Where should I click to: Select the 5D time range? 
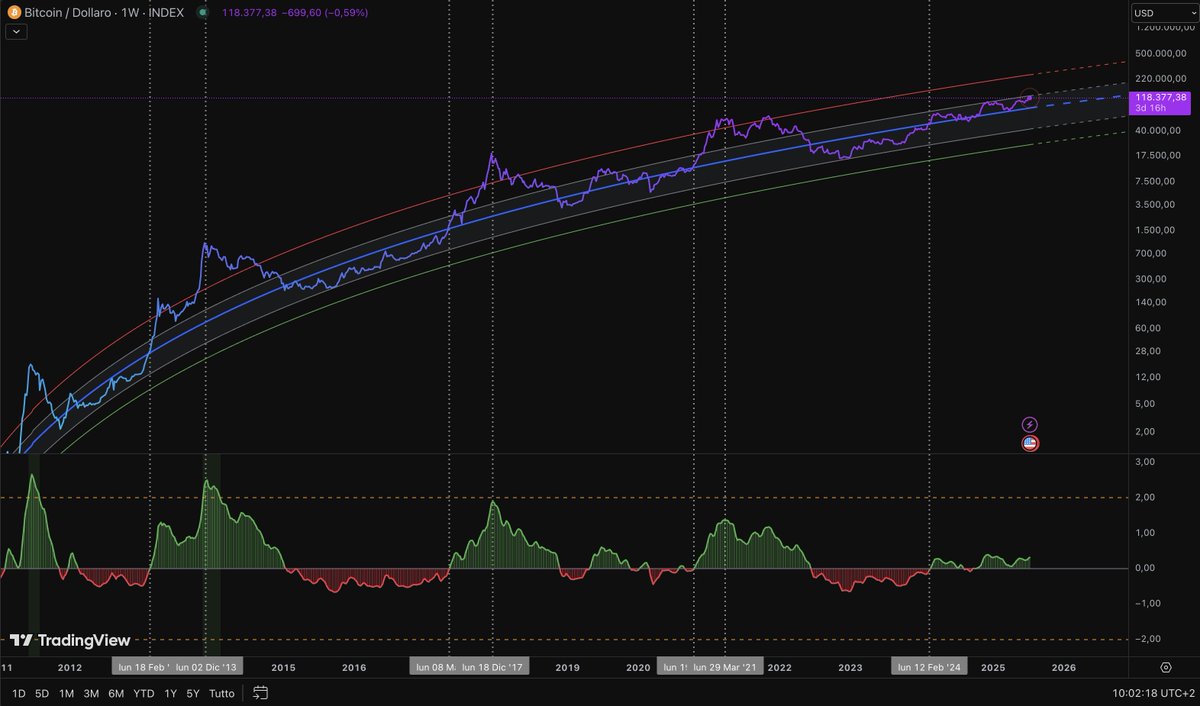pos(42,693)
